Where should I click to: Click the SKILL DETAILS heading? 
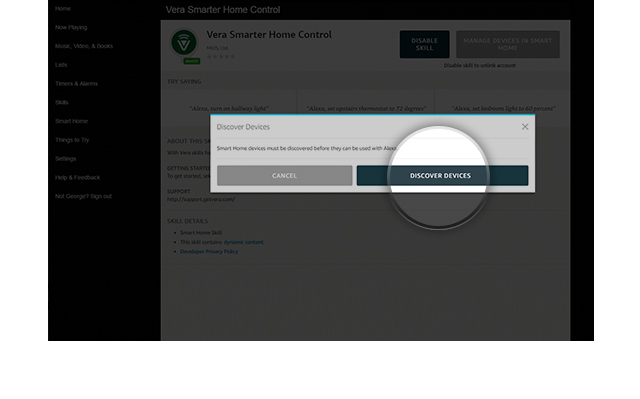pos(187,221)
